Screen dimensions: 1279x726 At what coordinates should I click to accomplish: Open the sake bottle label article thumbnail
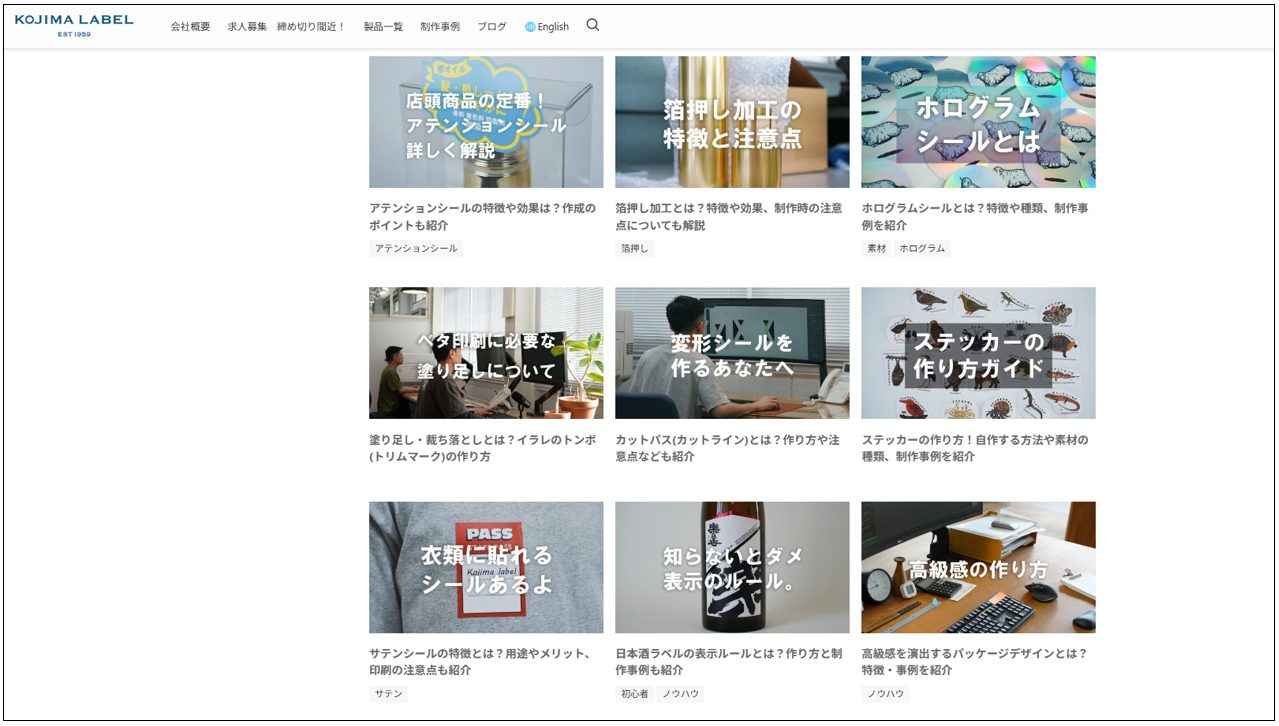coord(732,567)
